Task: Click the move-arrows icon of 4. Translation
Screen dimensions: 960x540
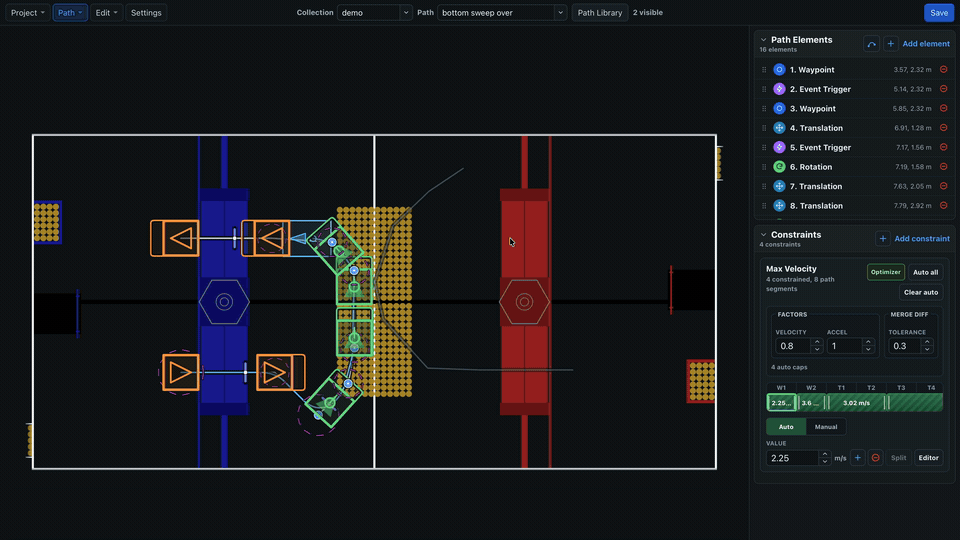Action: pos(779,127)
